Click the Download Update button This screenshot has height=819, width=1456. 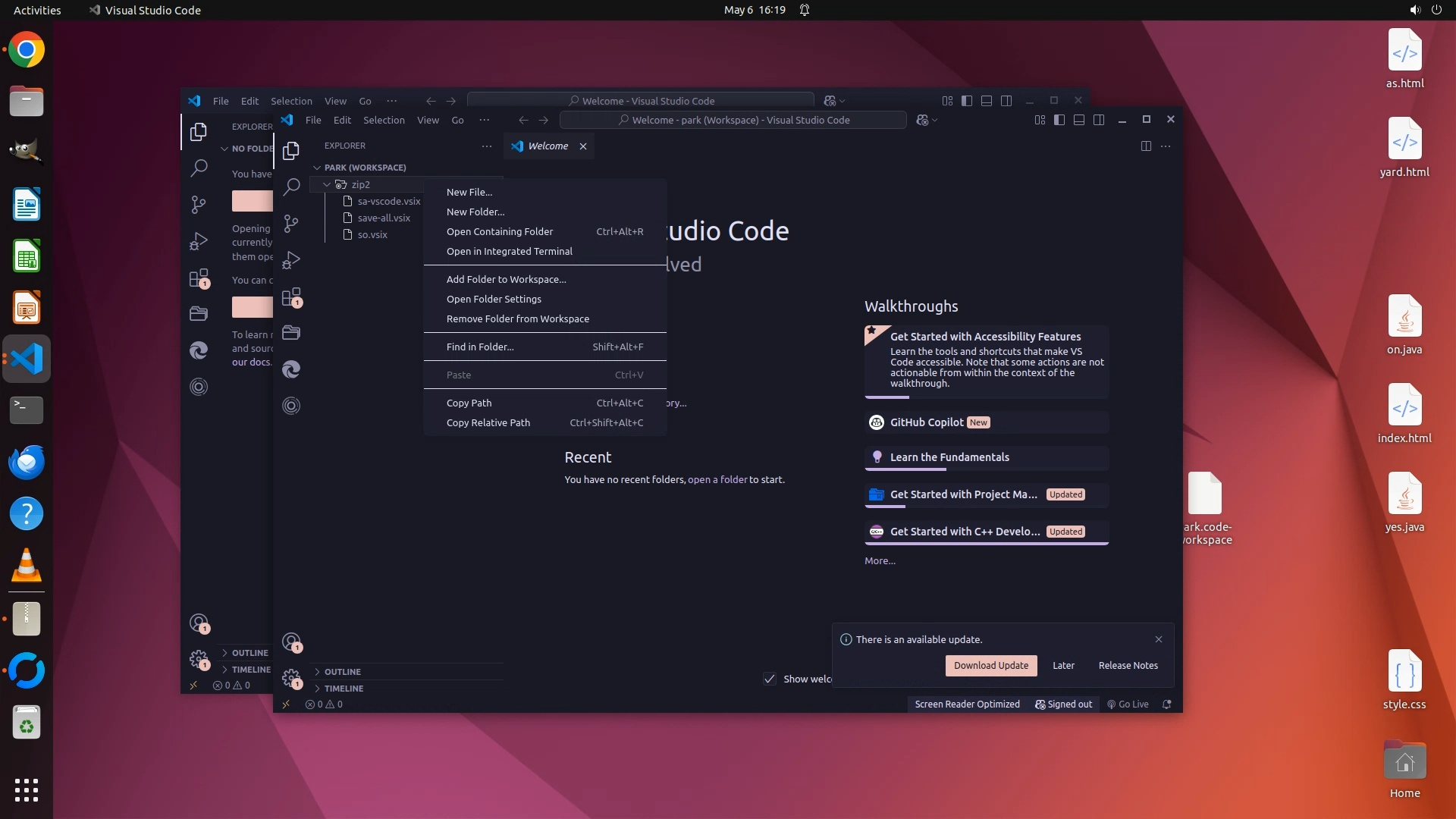tap(990, 666)
